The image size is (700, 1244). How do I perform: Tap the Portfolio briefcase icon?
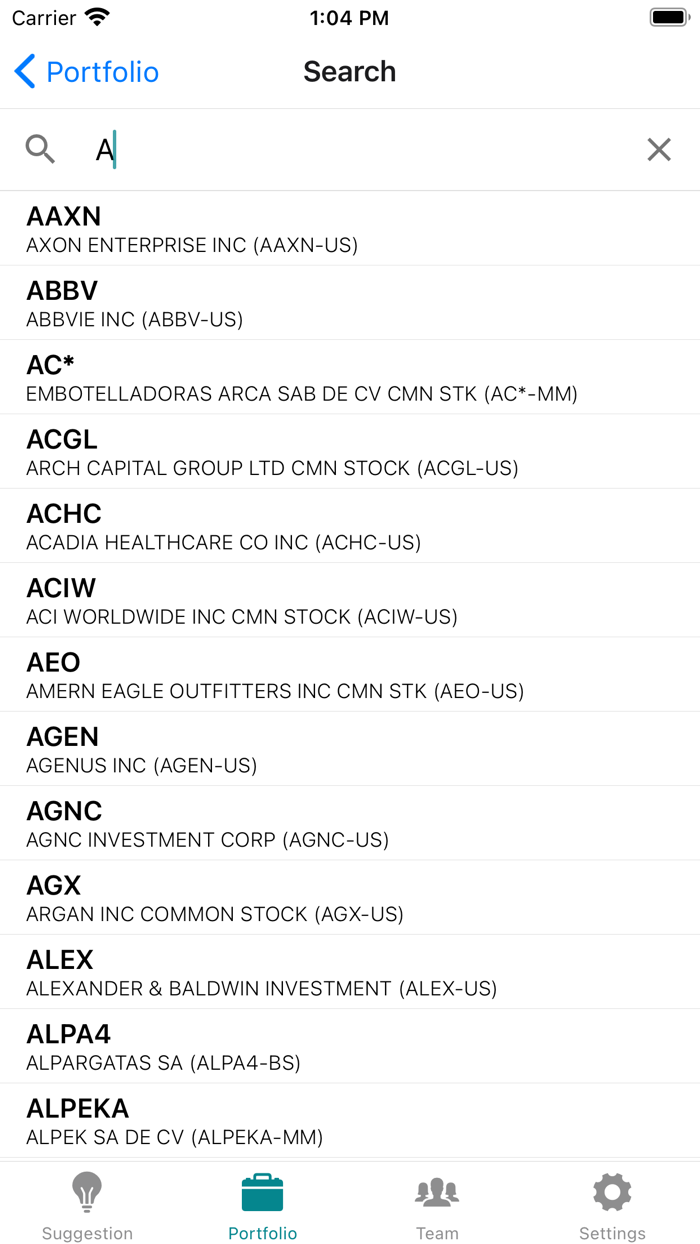tap(262, 1192)
